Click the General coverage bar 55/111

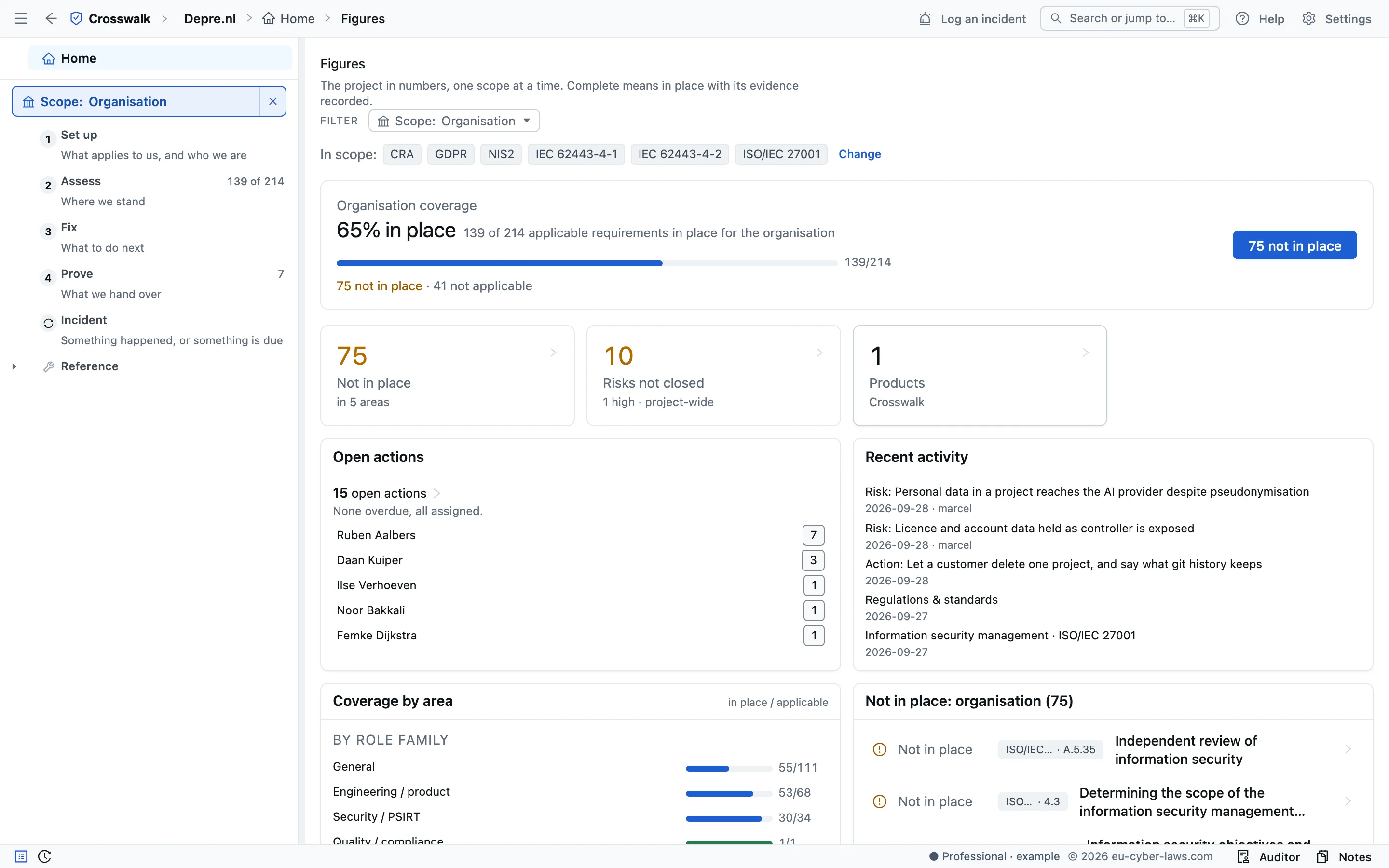728,768
